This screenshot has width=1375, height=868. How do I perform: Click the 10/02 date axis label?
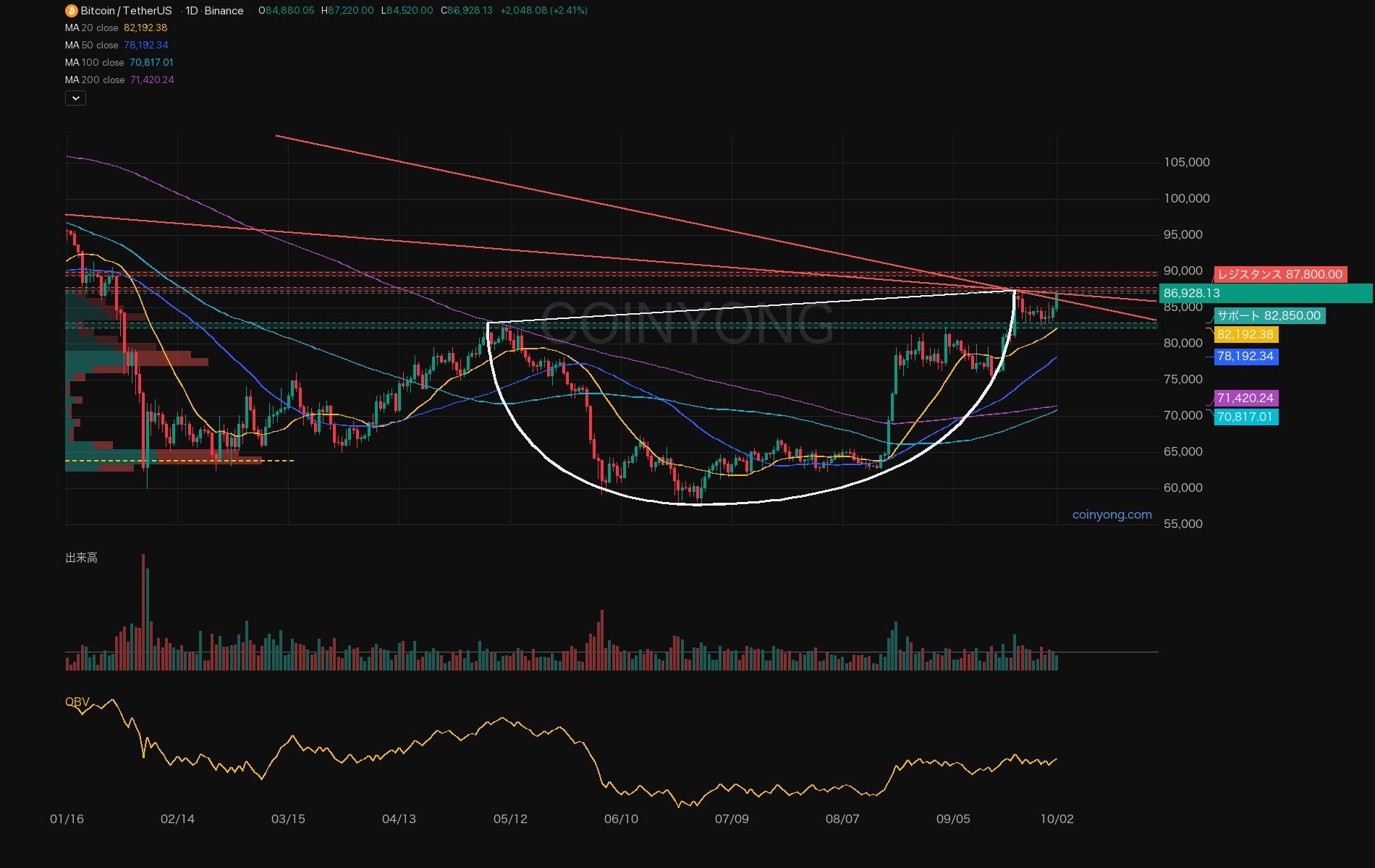1057,819
